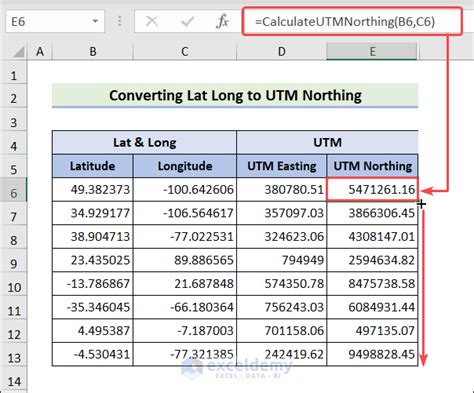Select row 1 header
The width and height of the screenshot is (474, 393).
tap(13, 72)
